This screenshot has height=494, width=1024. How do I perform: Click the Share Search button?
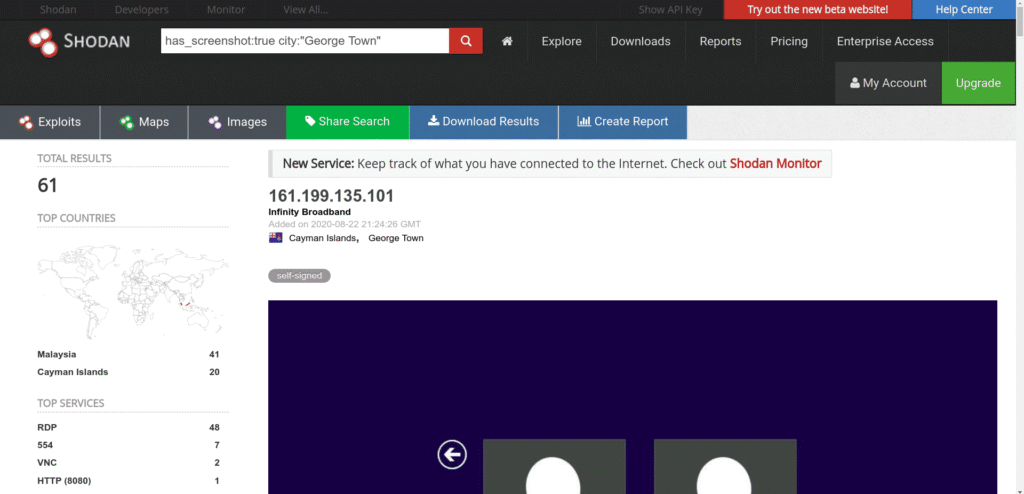(347, 122)
